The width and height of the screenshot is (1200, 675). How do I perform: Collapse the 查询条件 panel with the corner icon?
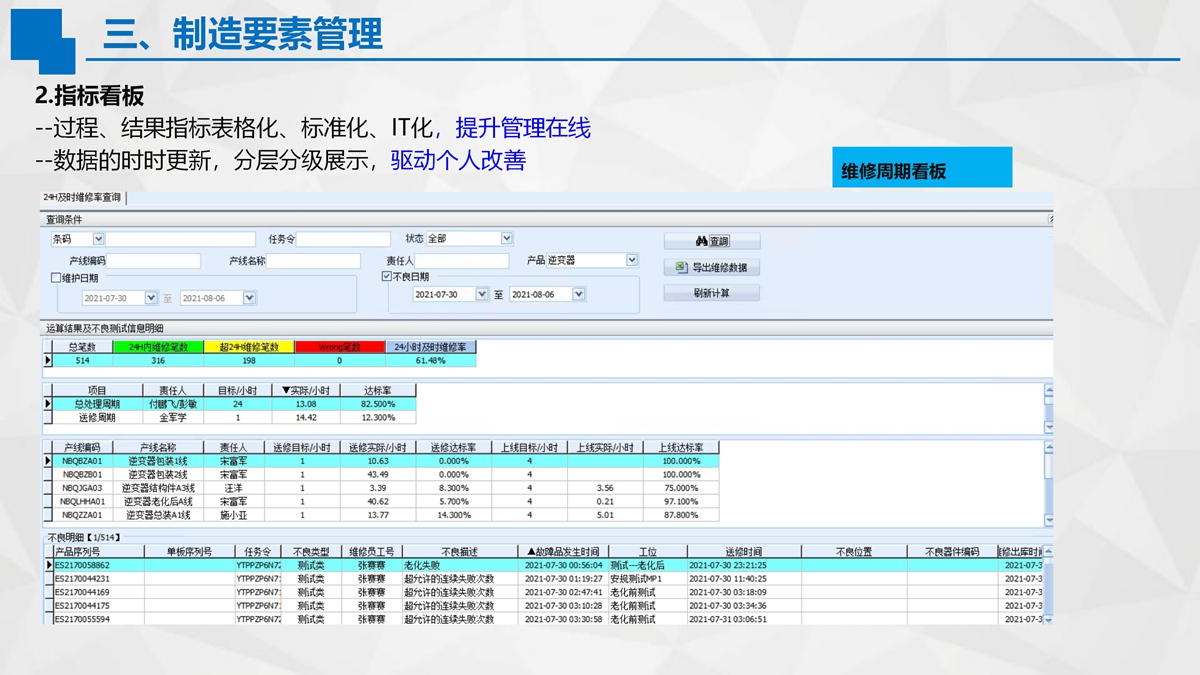(x=1050, y=218)
